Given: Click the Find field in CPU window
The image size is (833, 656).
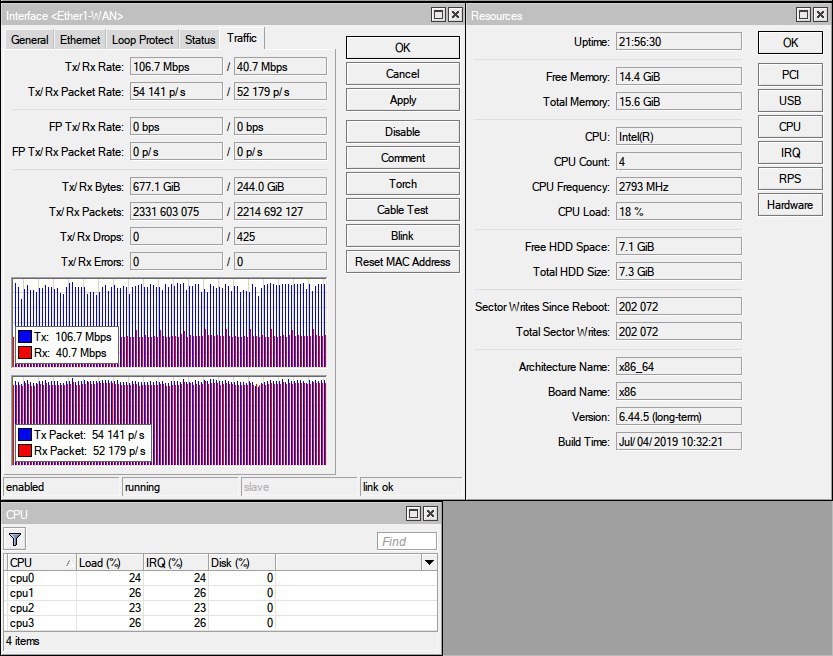Looking at the screenshot, I should 407,541.
